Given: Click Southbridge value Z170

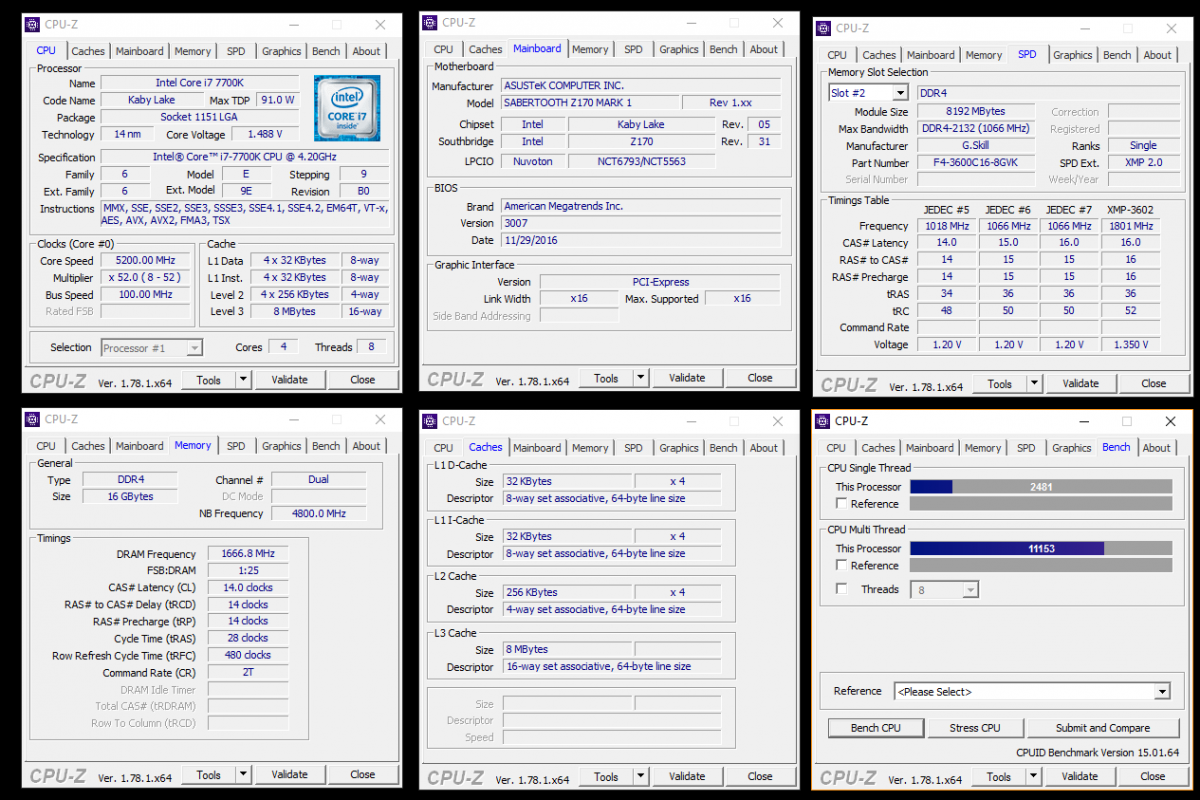Looking at the screenshot, I should point(642,142).
